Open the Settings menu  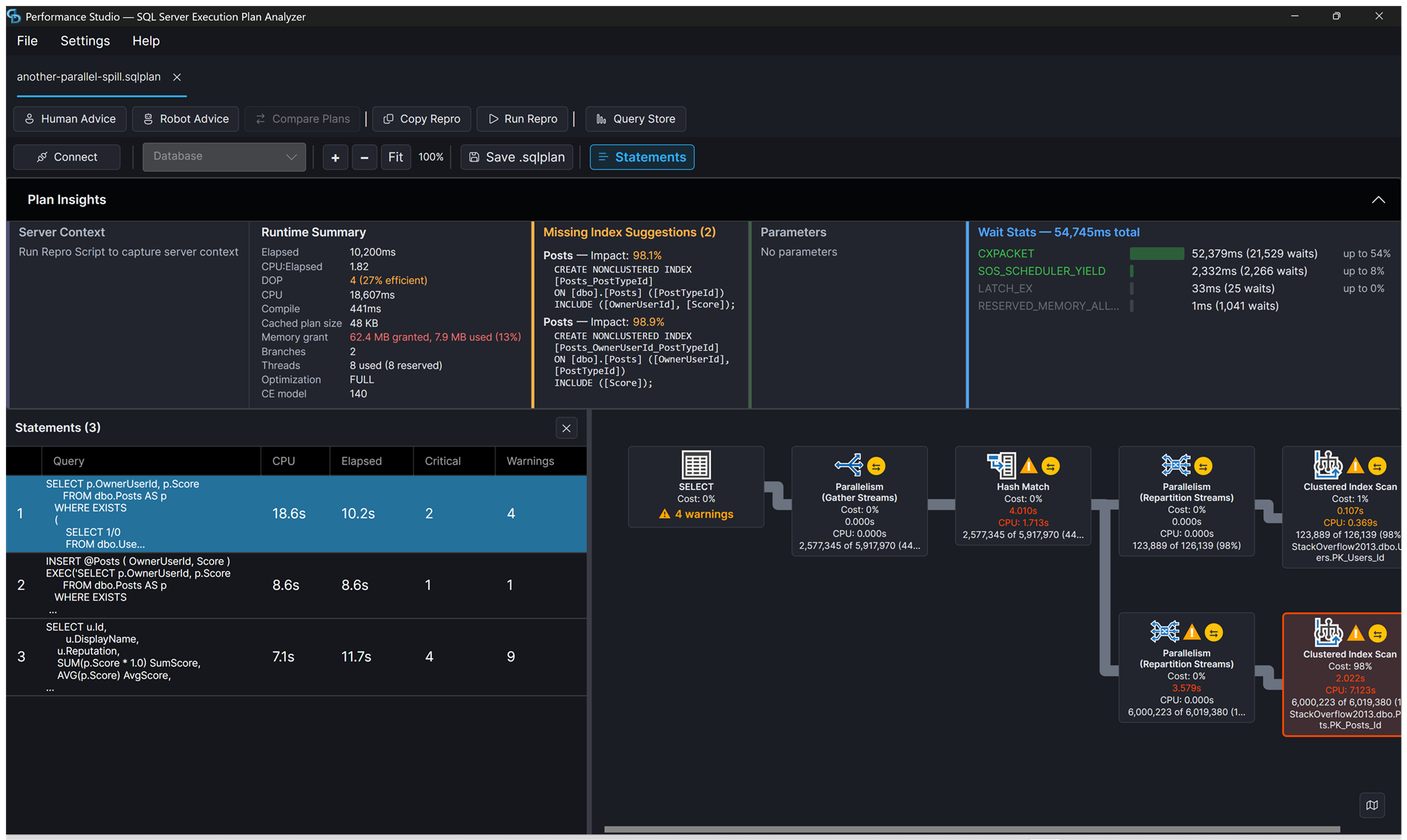tap(85, 41)
